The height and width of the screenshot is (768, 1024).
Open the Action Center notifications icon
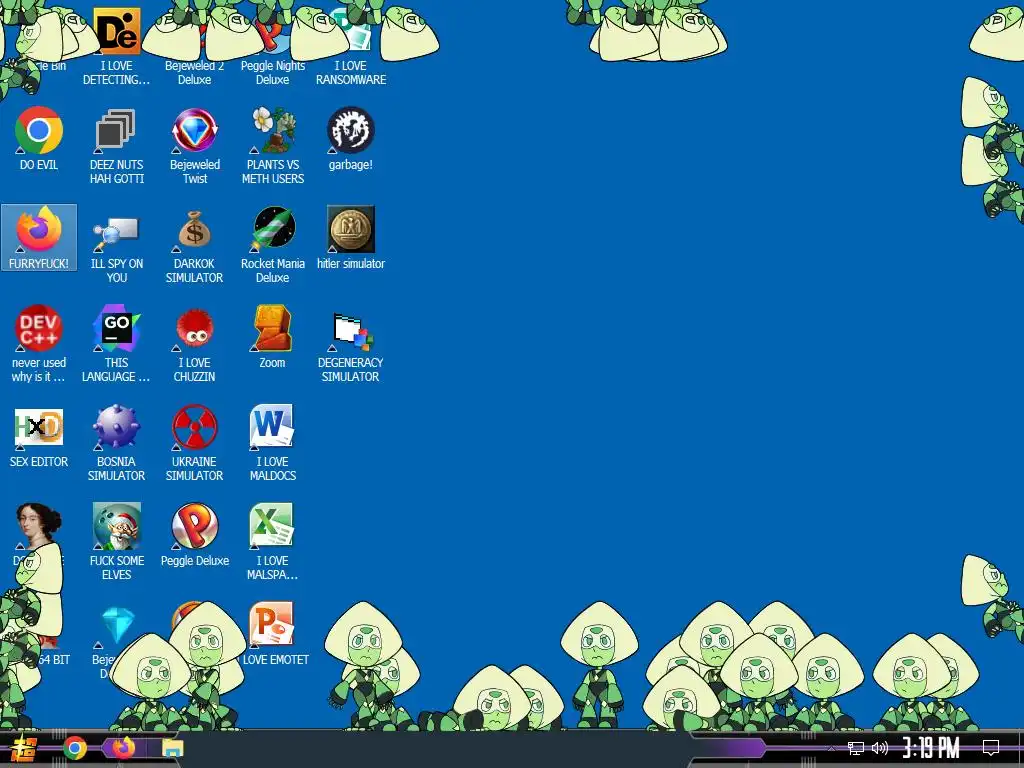(991, 748)
